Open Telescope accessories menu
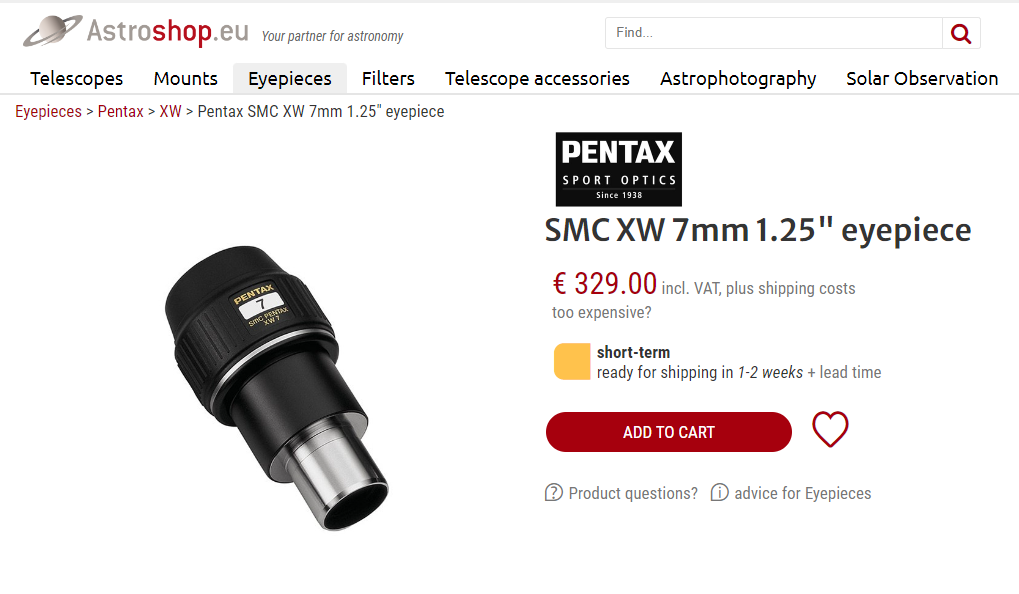 pos(537,79)
